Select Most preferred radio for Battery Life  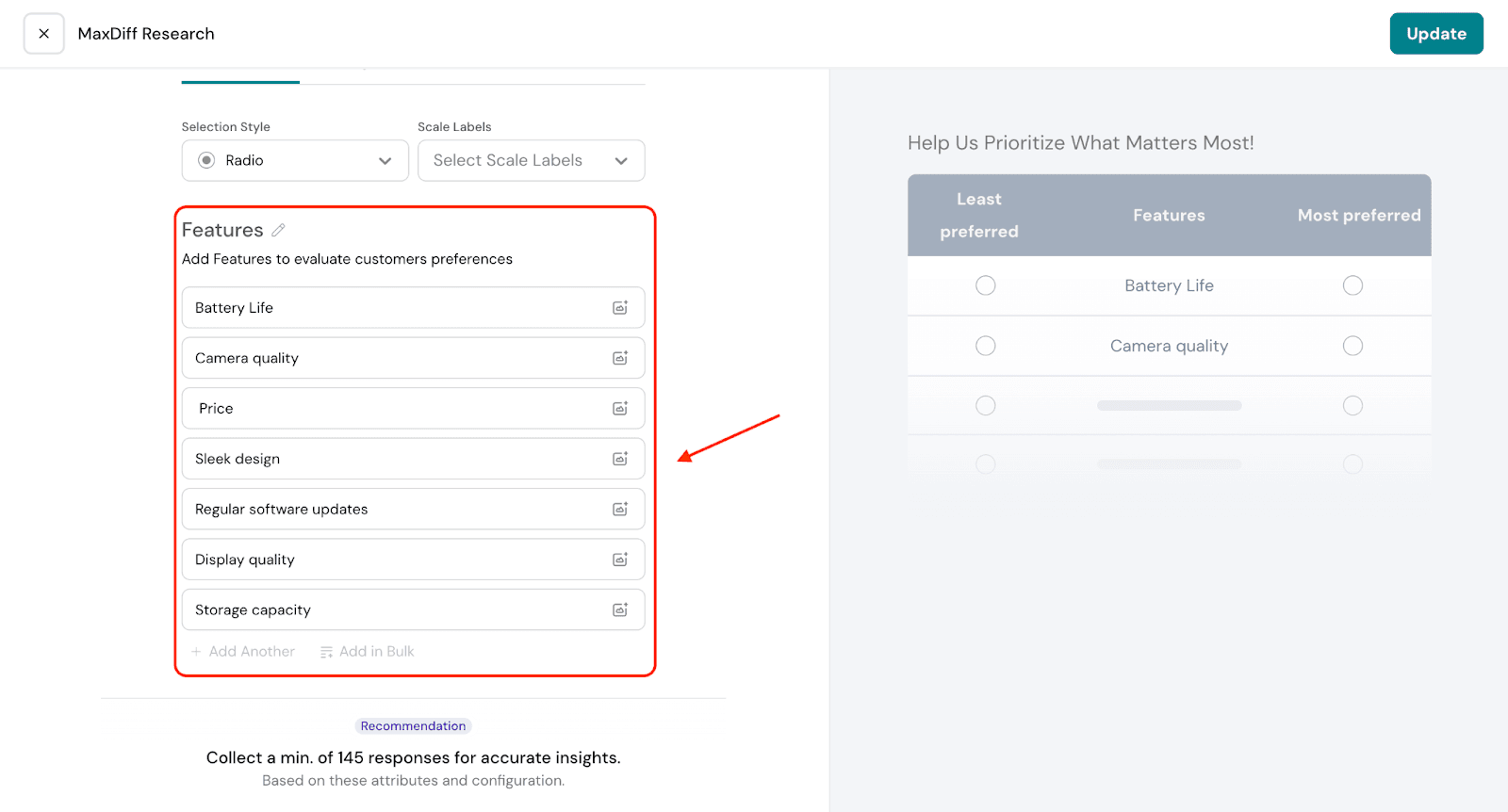pyautogui.click(x=1352, y=285)
